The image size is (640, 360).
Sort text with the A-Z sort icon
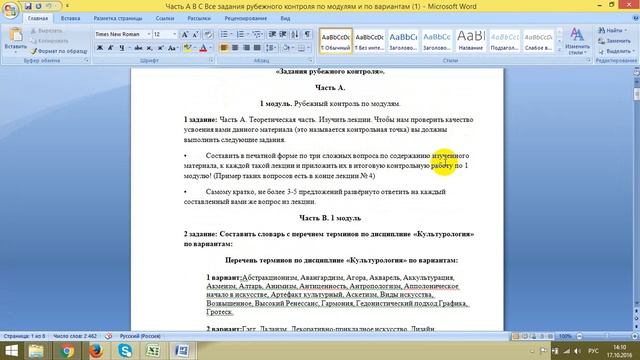coord(295,34)
